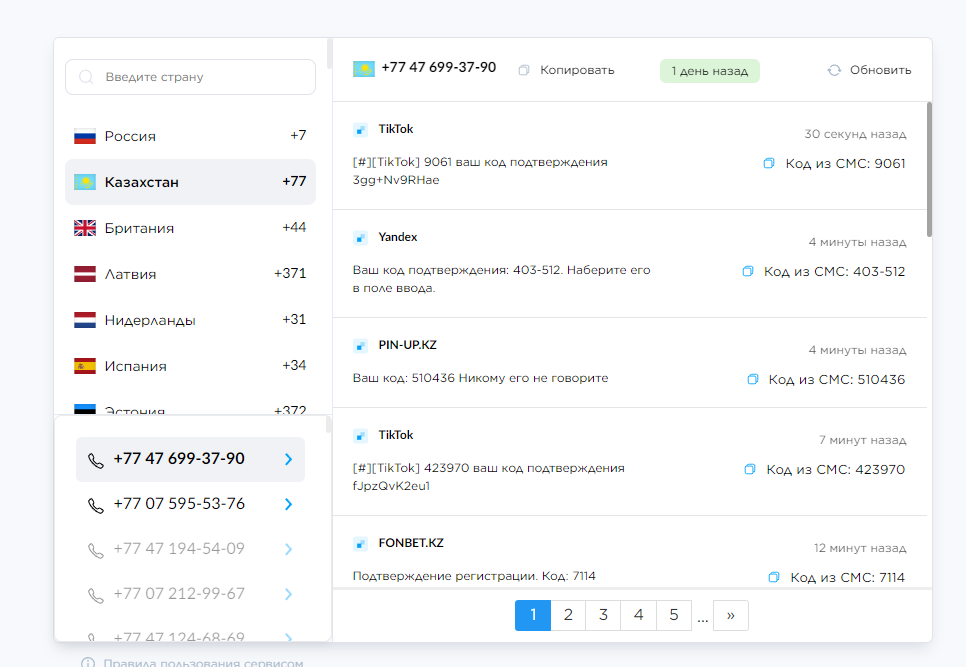The height and width of the screenshot is (667, 966).
Task: Click the Код из СМС: 510436 text
Action: 837,379
